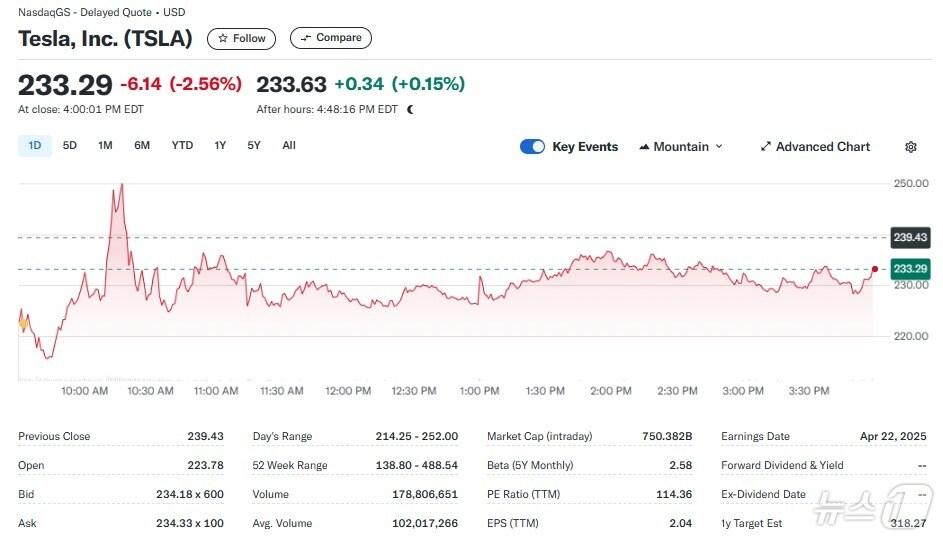Click the orange key event marker on chart
This screenshot has width=943, height=541.
click(23, 323)
